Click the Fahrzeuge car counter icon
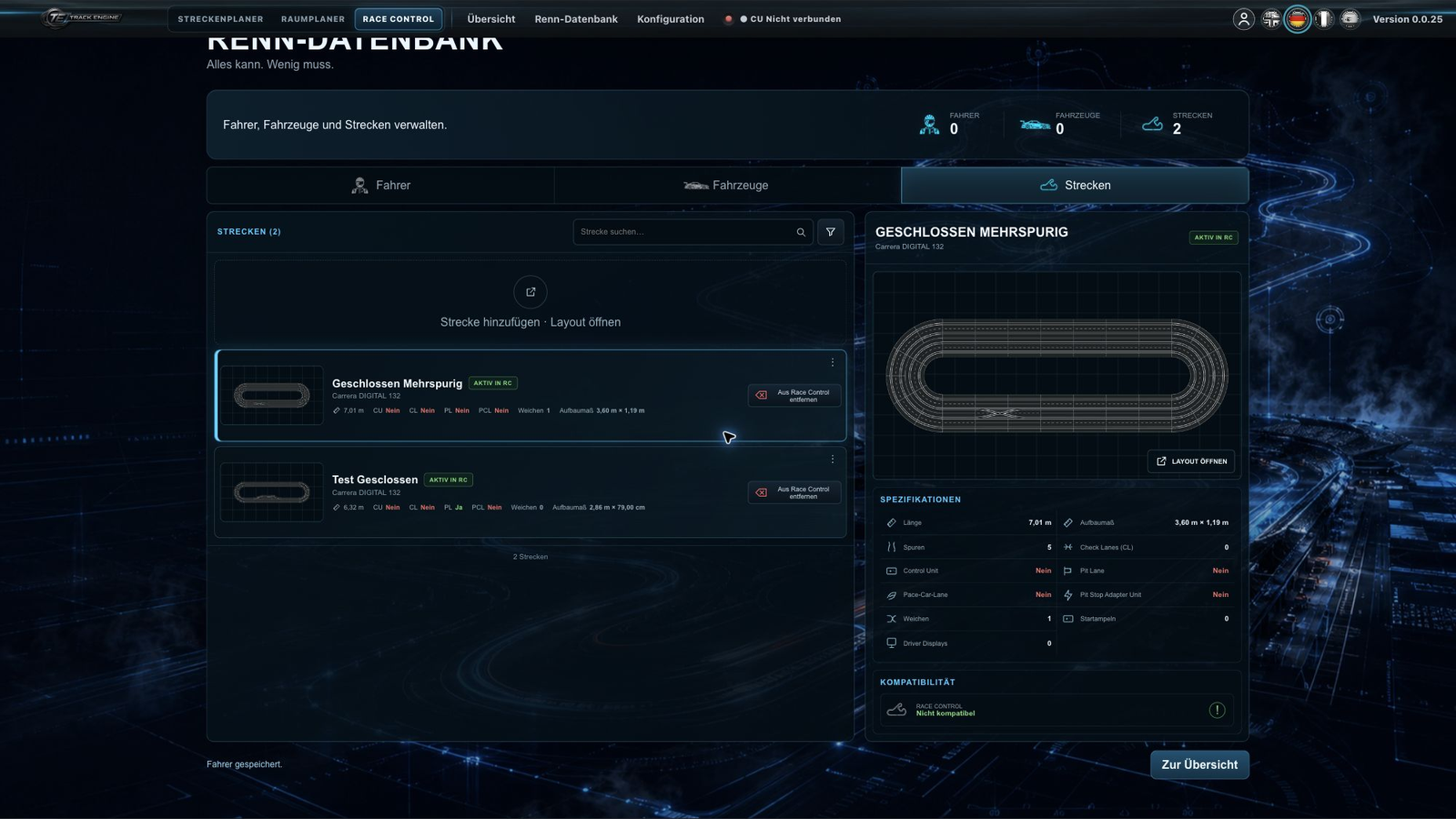This screenshot has height=819, width=1456. click(x=1035, y=125)
